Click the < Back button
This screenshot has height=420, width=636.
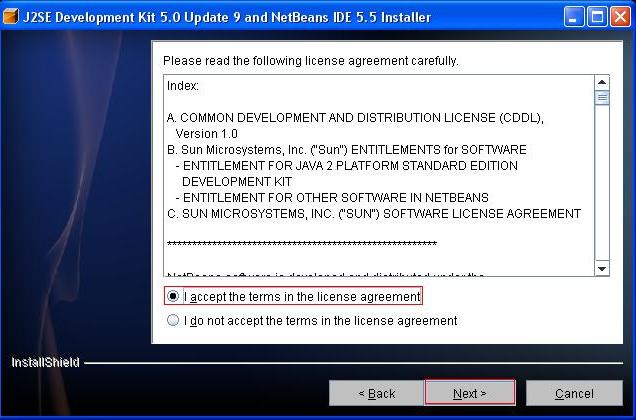[376, 393]
